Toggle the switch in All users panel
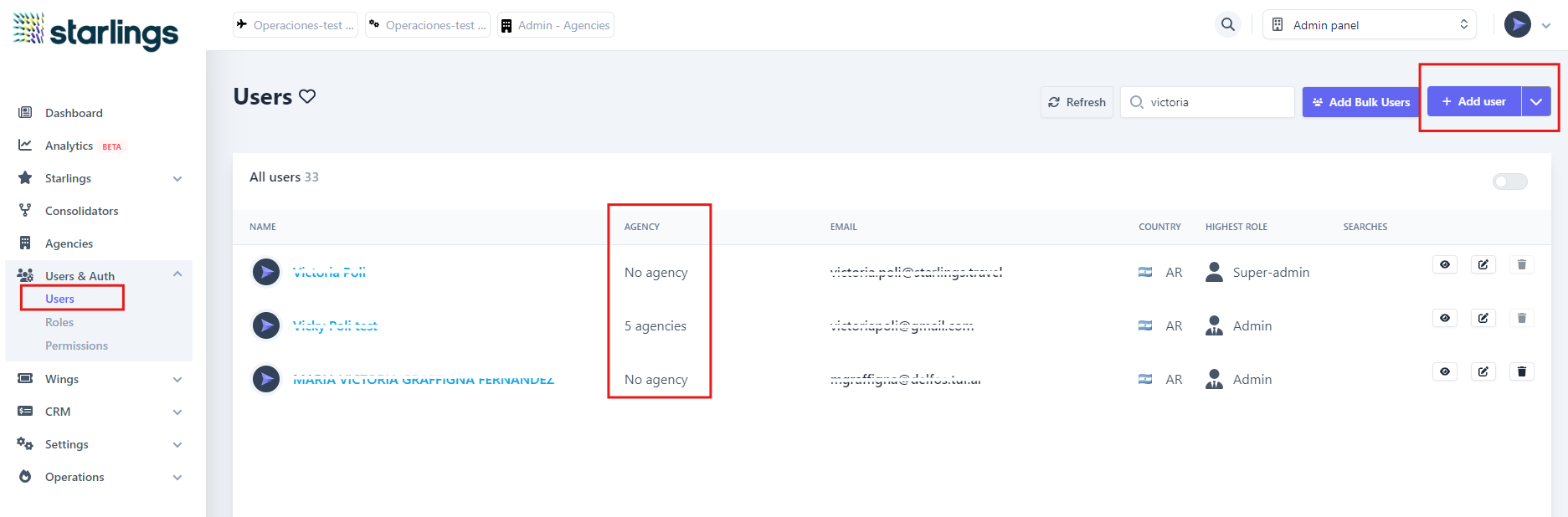Screen dimensions: 1568x517 (x=1509, y=182)
